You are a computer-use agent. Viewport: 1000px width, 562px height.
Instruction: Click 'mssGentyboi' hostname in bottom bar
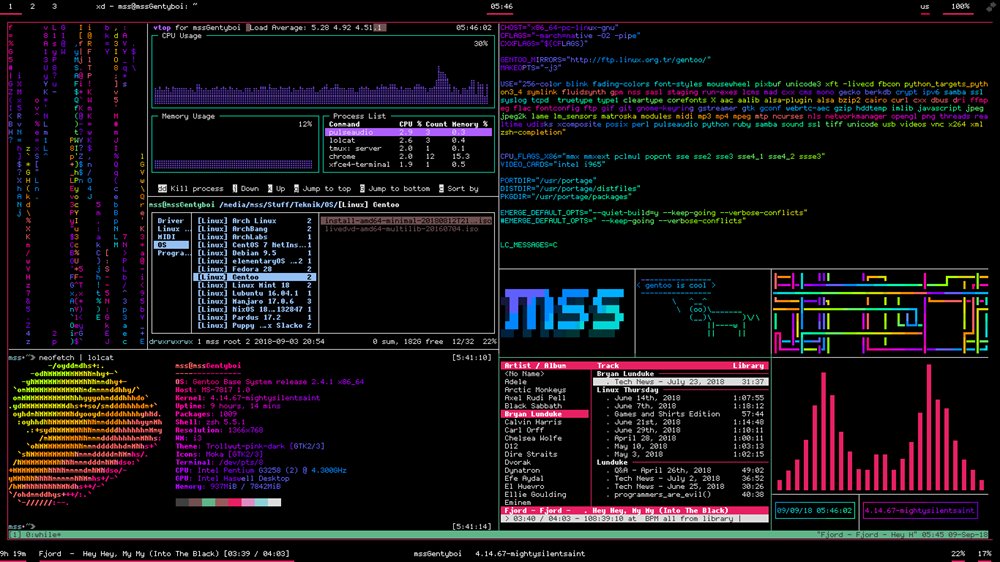437,554
